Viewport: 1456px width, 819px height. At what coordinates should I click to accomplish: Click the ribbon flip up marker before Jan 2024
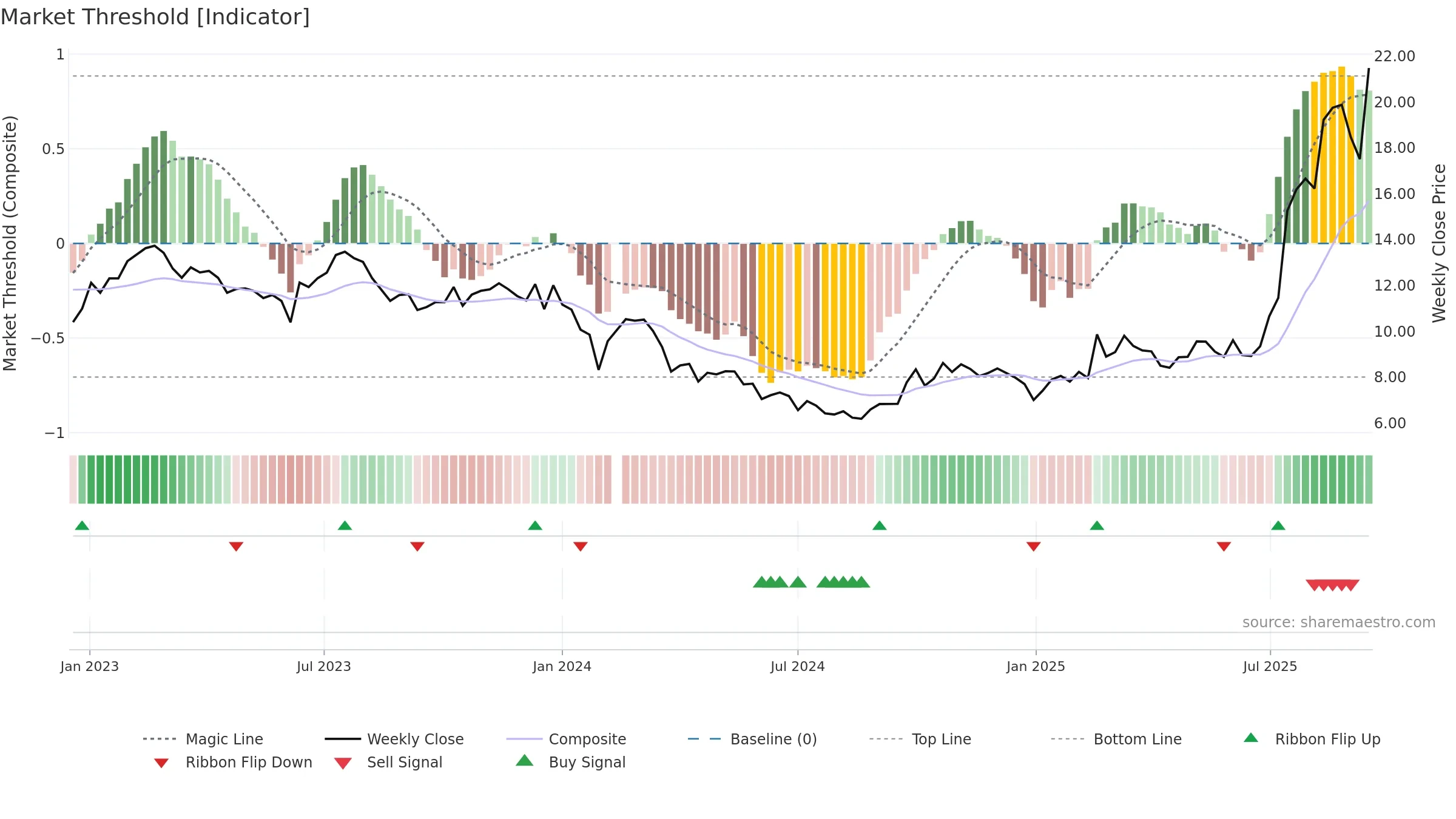coord(535,525)
